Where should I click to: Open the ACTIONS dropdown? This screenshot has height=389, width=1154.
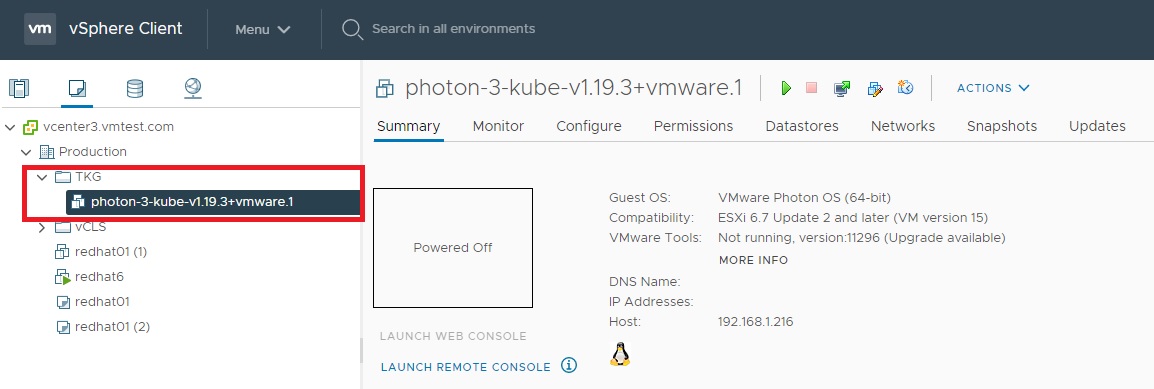[993, 88]
